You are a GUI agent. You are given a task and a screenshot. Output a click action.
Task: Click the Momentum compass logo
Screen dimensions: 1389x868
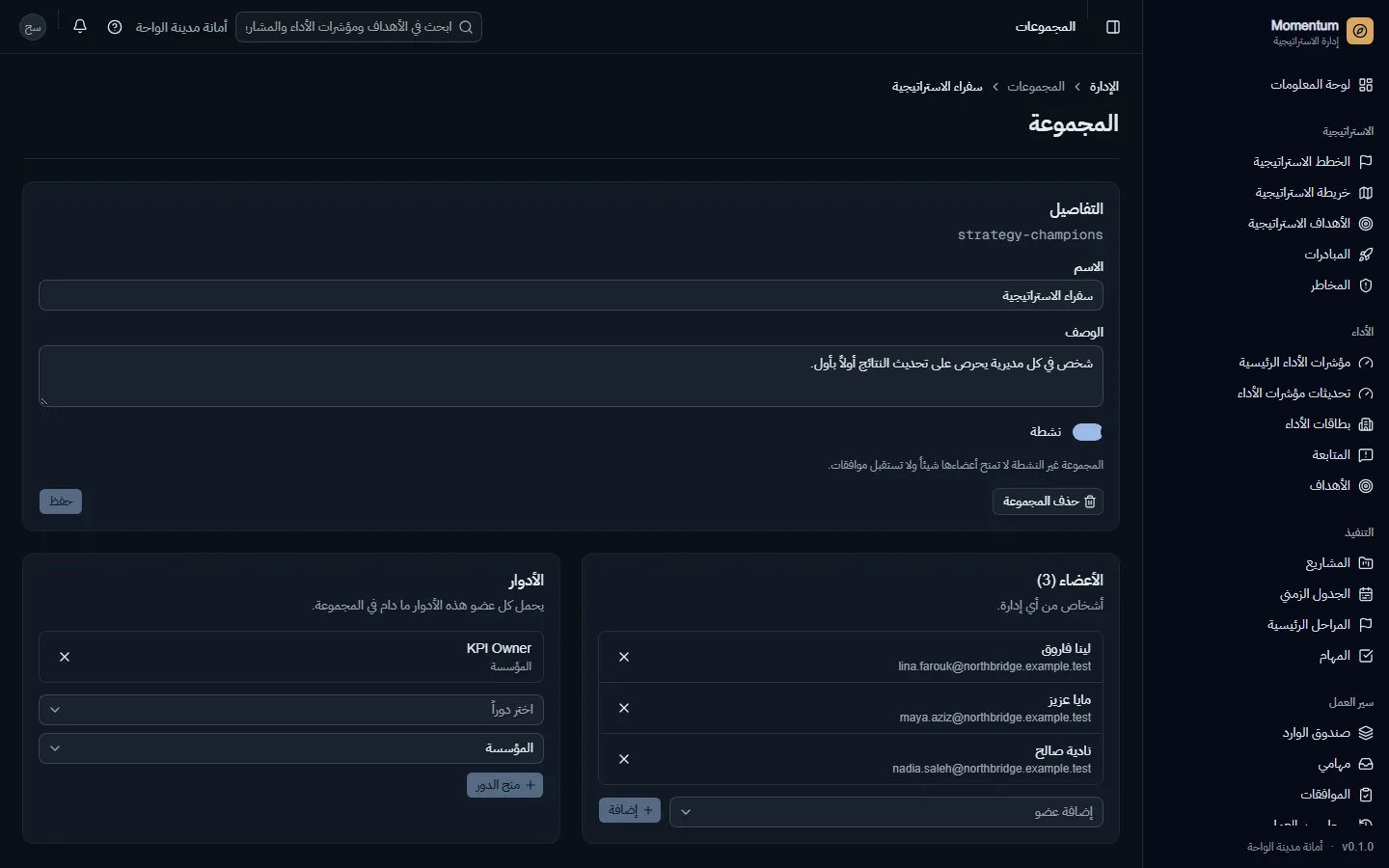1360,32
